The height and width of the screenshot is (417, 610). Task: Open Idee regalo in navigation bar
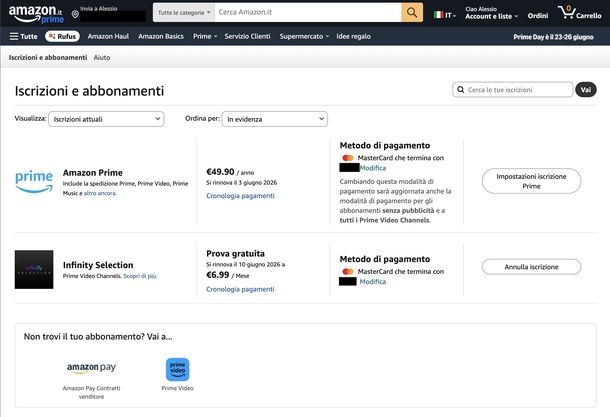point(353,36)
